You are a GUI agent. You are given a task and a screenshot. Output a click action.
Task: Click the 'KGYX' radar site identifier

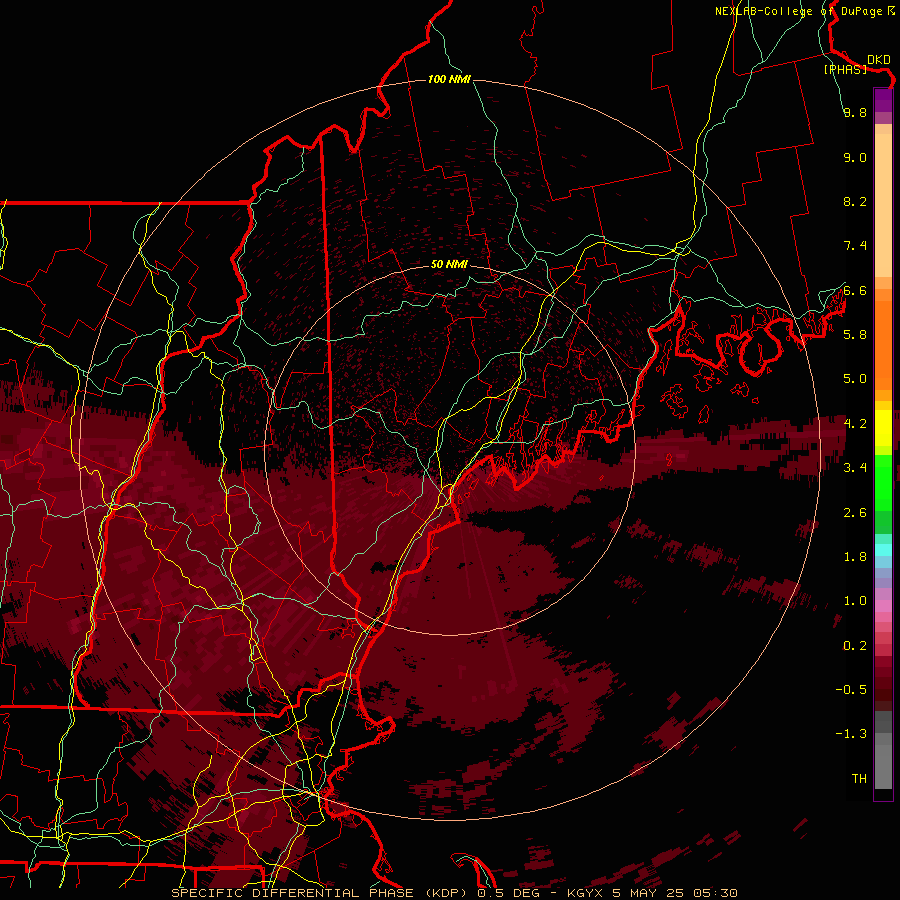click(x=585, y=893)
